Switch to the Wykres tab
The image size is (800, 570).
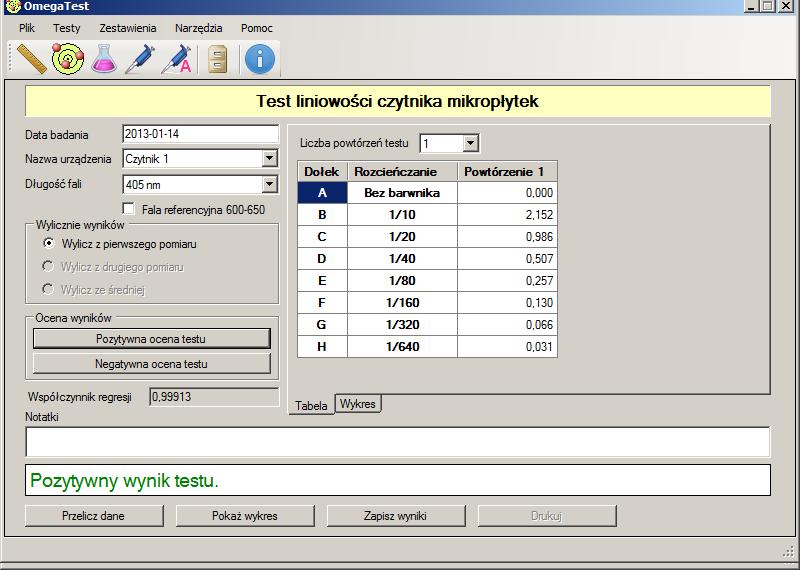(358, 403)
